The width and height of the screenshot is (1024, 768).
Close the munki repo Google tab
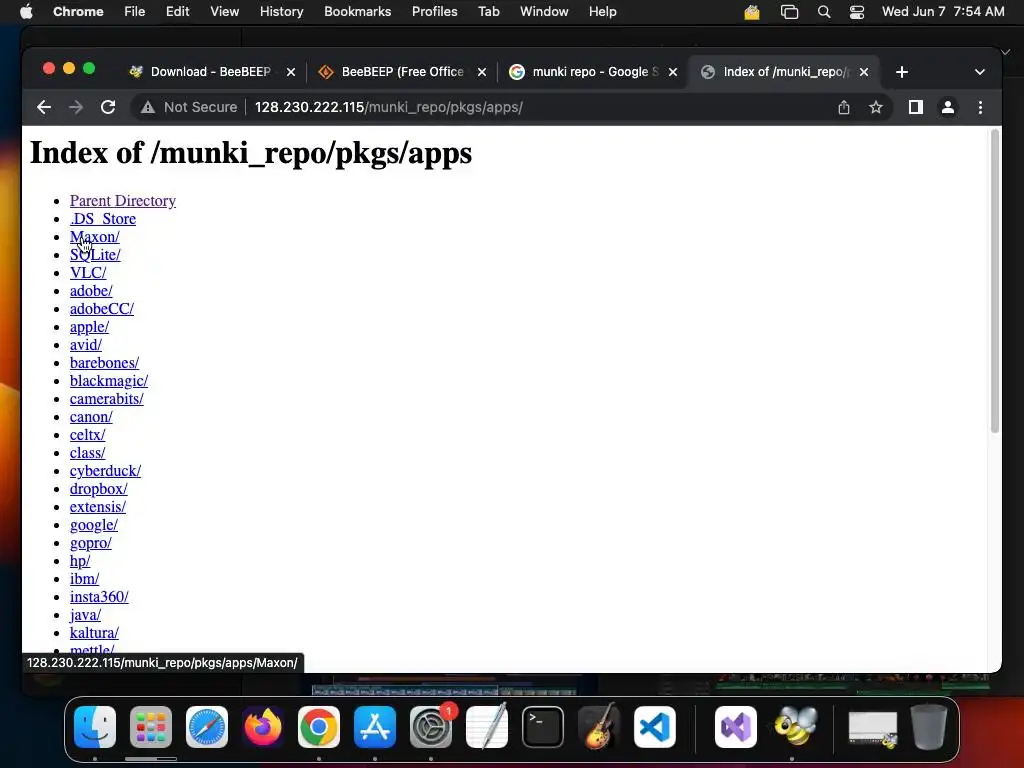(x=673, y=72)
